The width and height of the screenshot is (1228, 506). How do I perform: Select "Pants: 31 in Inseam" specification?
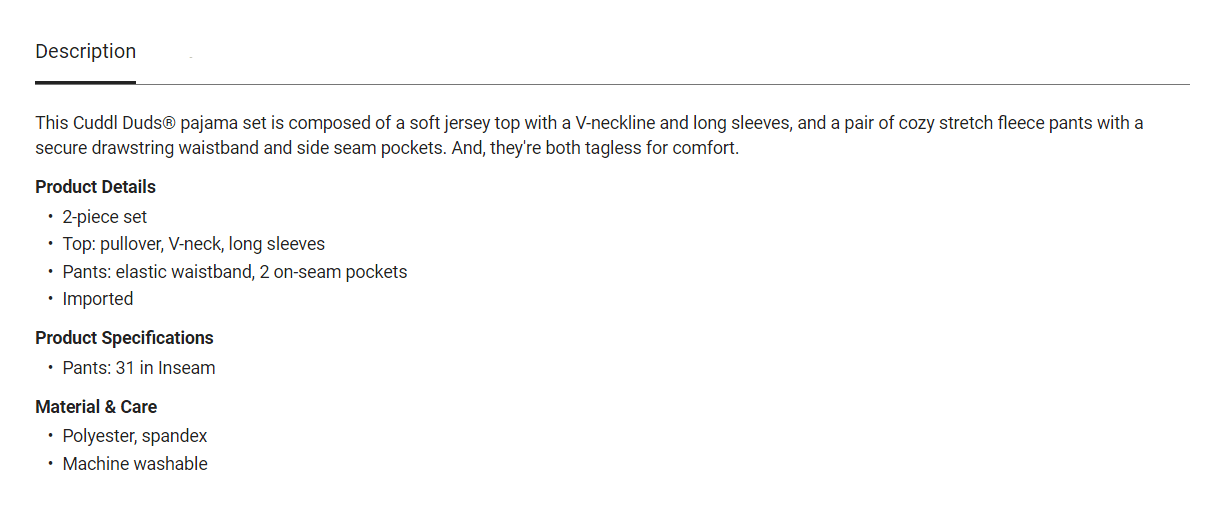(138, 368)
